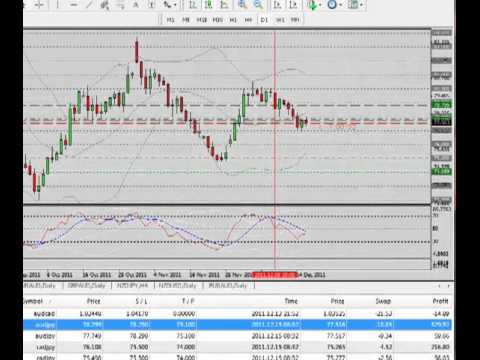
Task: Expand the Indicators dropdown arrow
Action: pyautogui.click(x=320, y=5)
